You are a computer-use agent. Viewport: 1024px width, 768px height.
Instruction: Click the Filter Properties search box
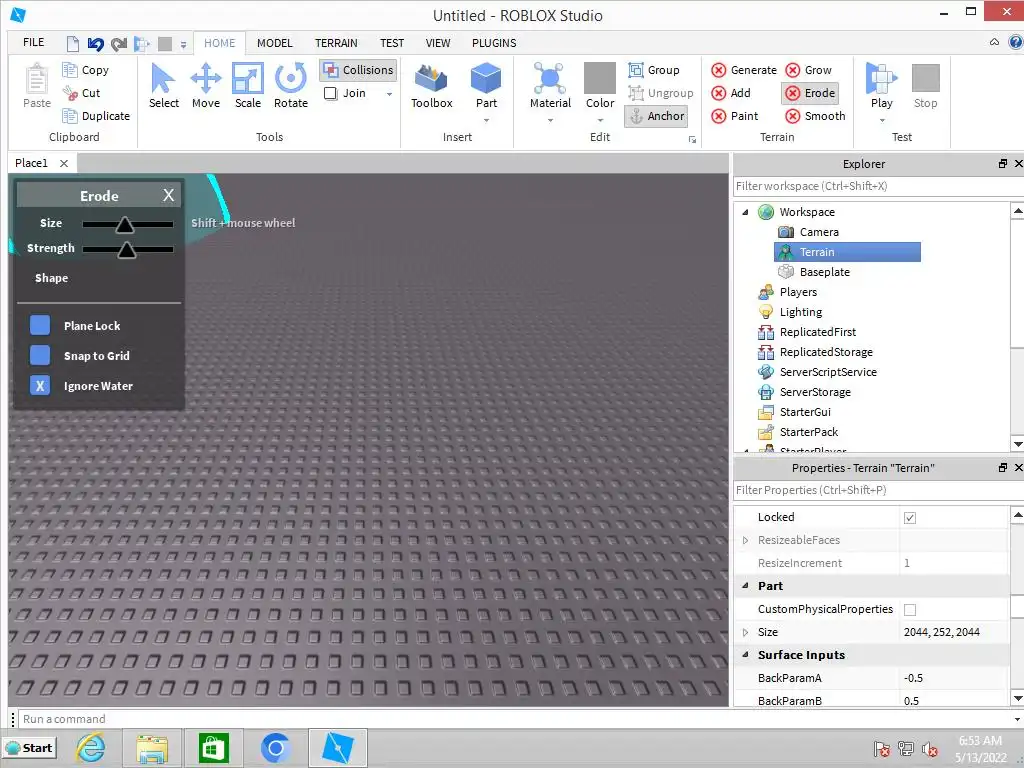tap(878, 490)
